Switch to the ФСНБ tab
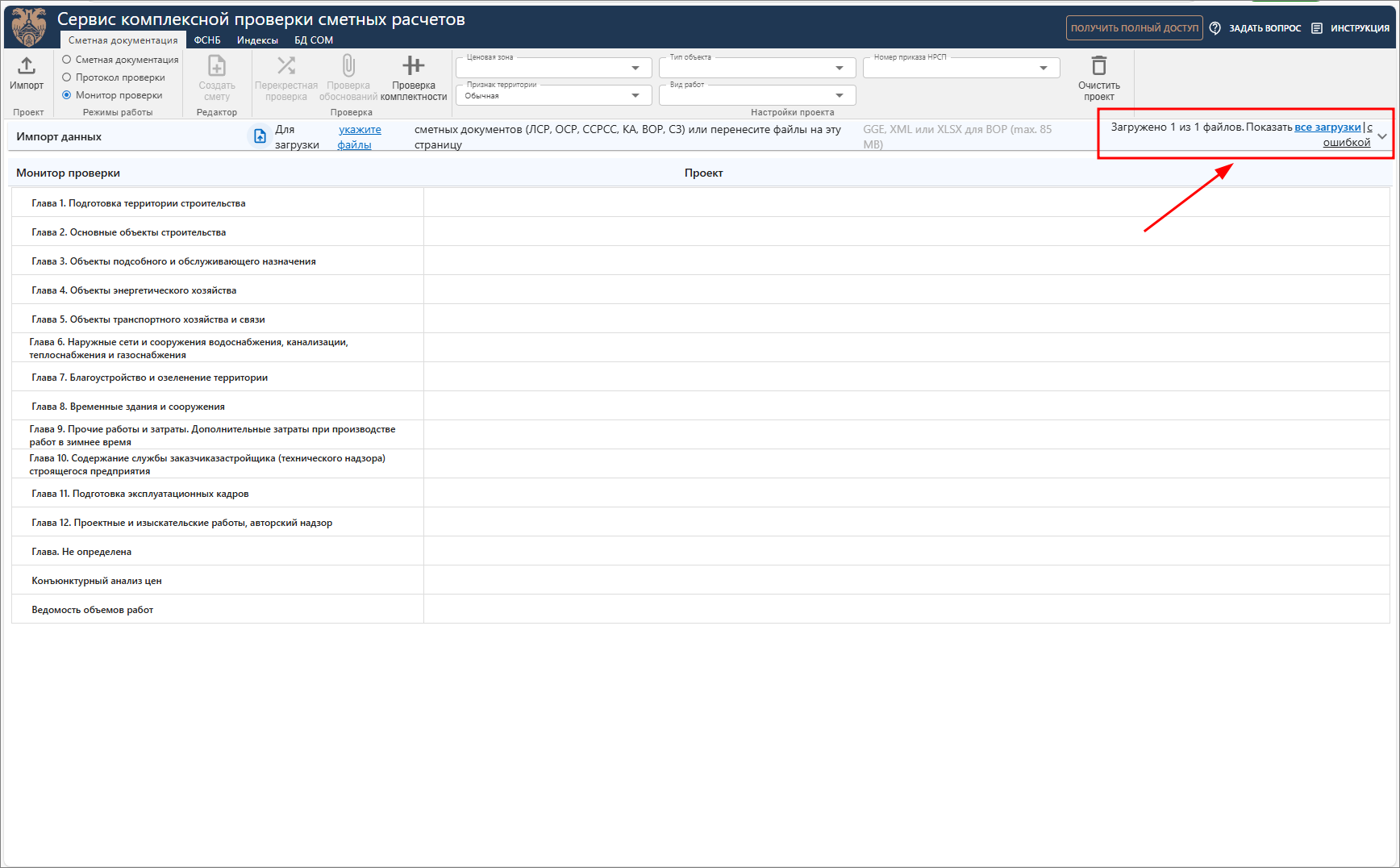 coord(207,40)
